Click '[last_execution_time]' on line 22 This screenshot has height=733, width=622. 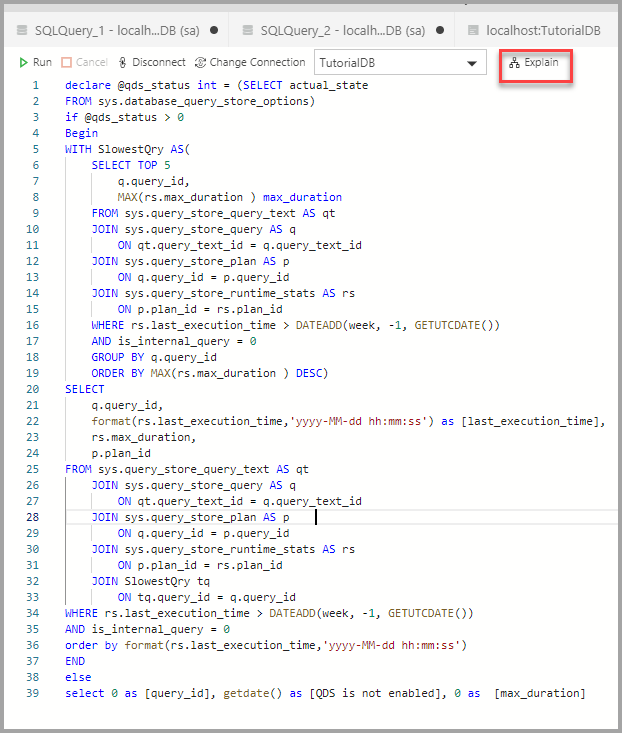click(530, 421)
